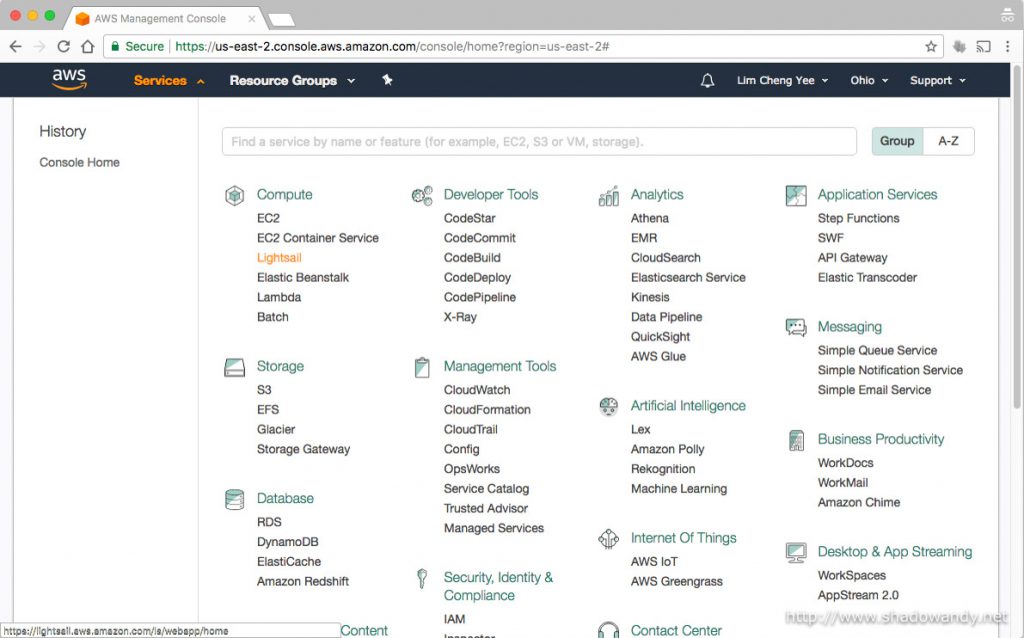This screenshot has height=638, width=1024.
Task: Click the Database category icon
Action: pos(234,500)
